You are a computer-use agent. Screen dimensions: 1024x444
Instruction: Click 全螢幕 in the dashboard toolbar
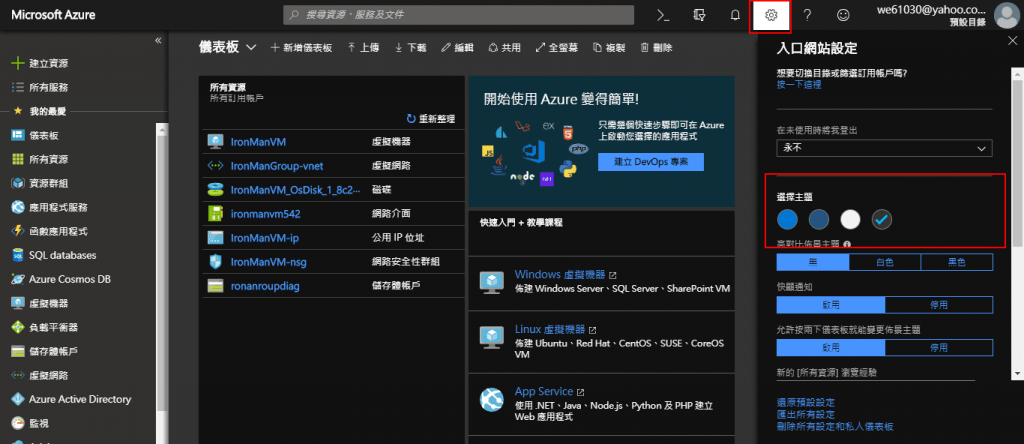tap(556, 48)
